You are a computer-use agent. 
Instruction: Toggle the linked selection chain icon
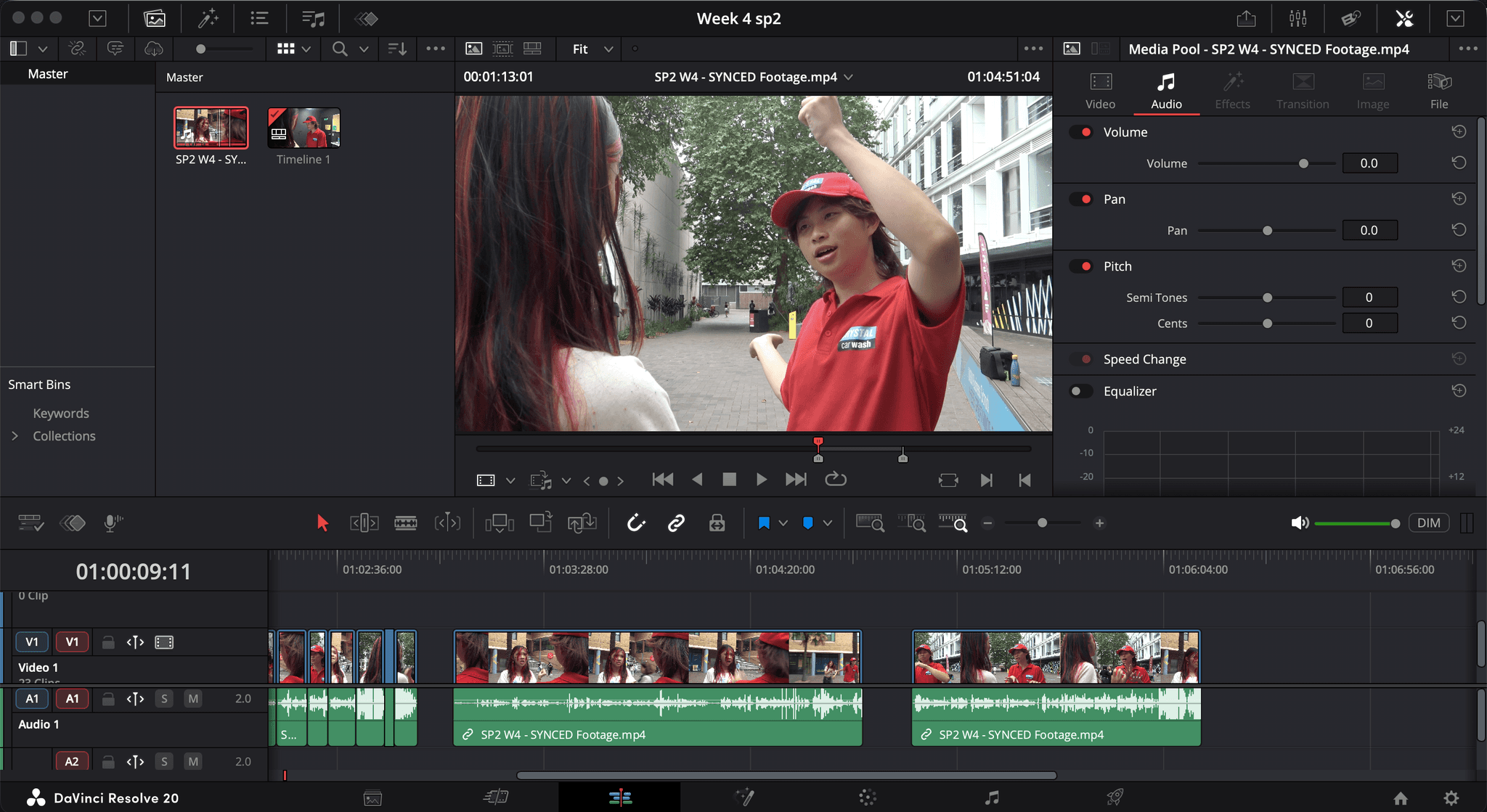[x=676, y=522]
